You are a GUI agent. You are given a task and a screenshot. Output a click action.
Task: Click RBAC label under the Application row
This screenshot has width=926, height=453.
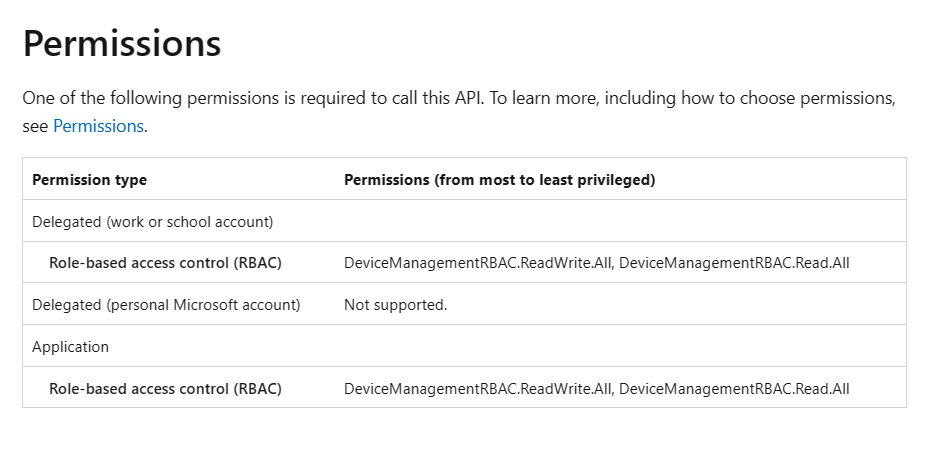click(x=165, y=388)
